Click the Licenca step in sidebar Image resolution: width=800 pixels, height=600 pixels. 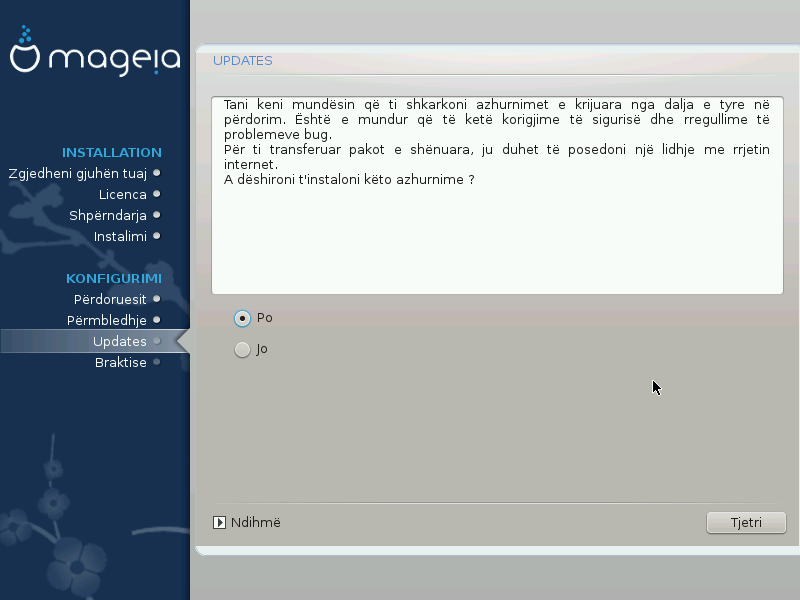coord(122,194)
